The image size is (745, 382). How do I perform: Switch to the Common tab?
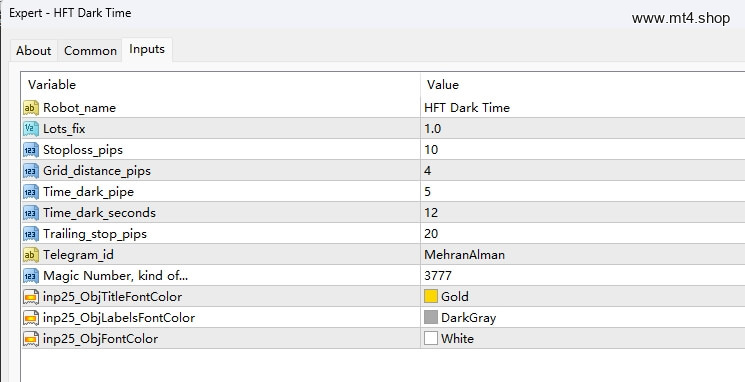[x=90, y=50]
